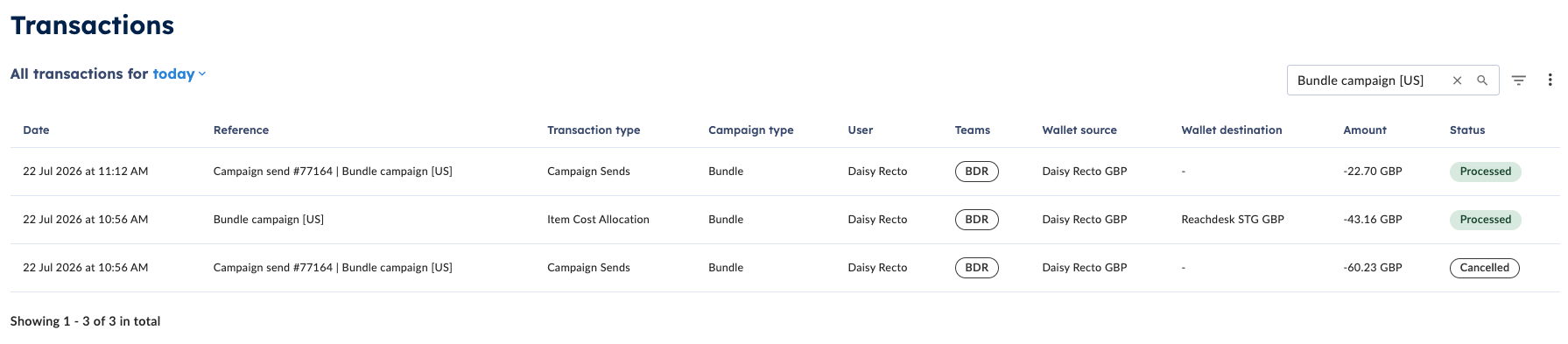The image size is (1568, 344).
Task: Click the Campaign type column header
Action: coord(750,130)
